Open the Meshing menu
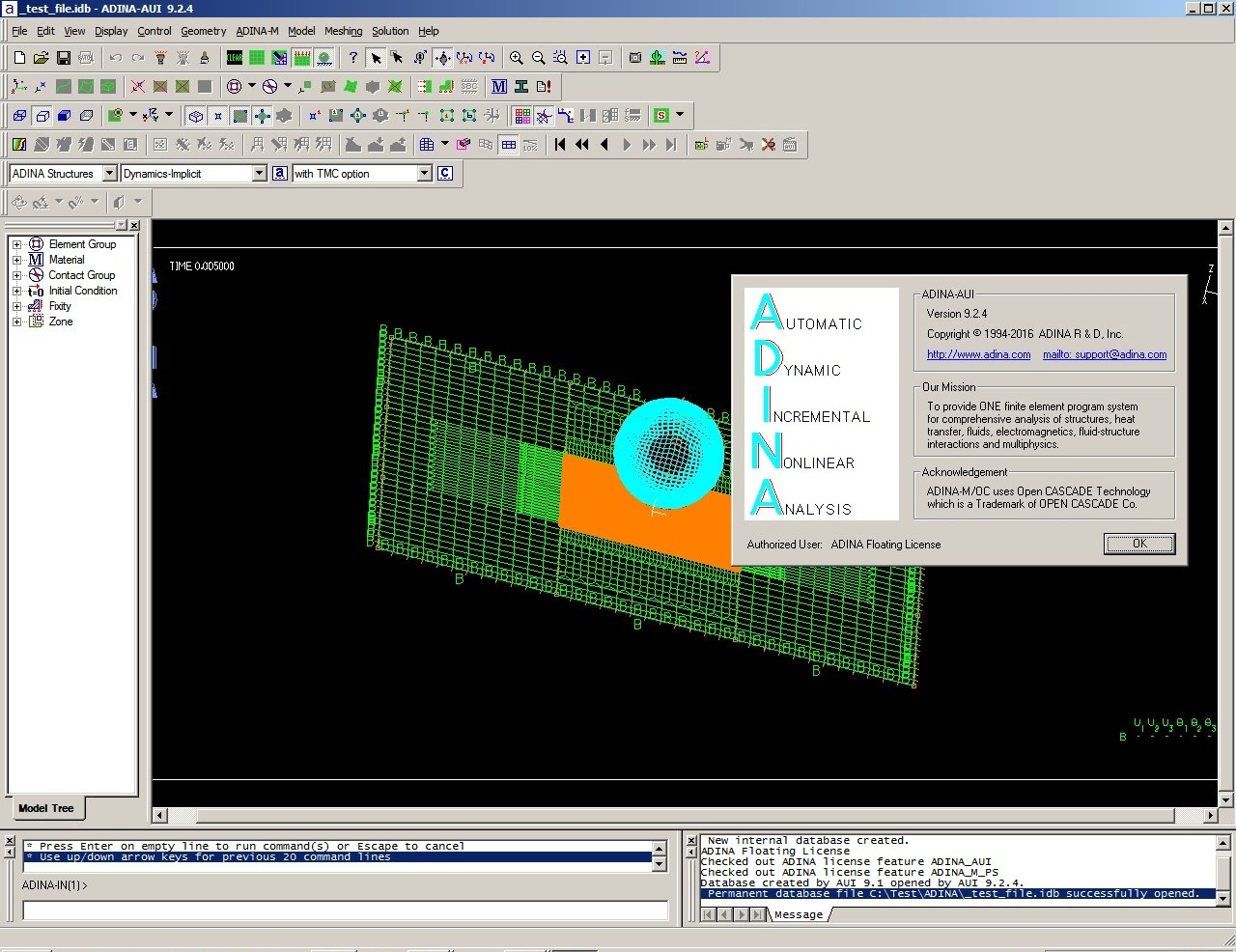The image size is (1236, 952). [x=343, y=31]
